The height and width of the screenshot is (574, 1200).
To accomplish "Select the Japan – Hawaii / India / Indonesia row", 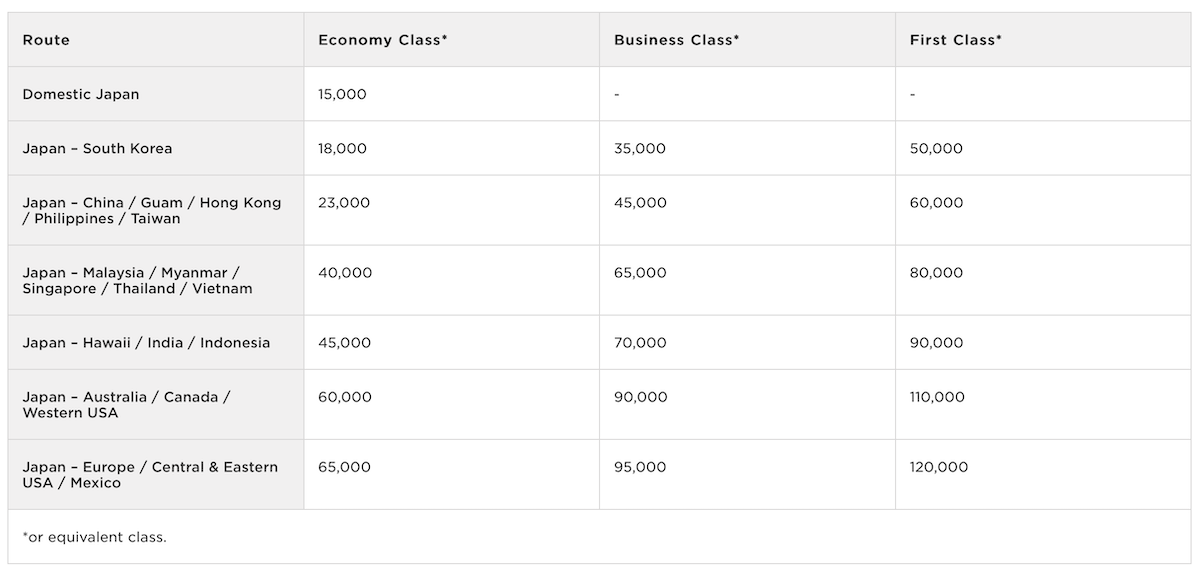I will click(146, 342).
